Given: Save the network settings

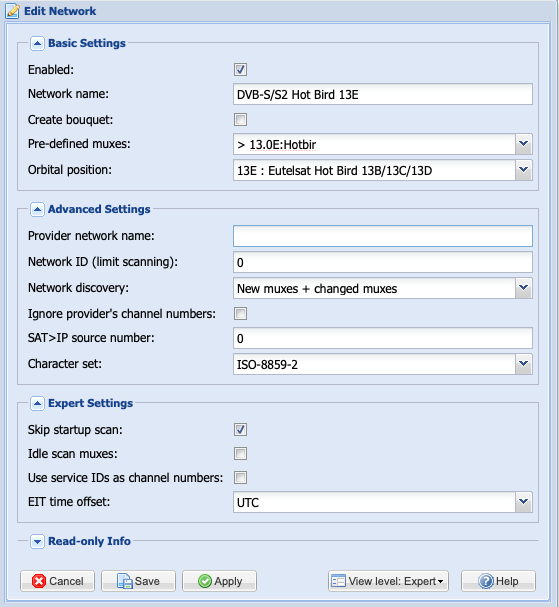Looking at the screenshot, I should (x=139, y=581).
